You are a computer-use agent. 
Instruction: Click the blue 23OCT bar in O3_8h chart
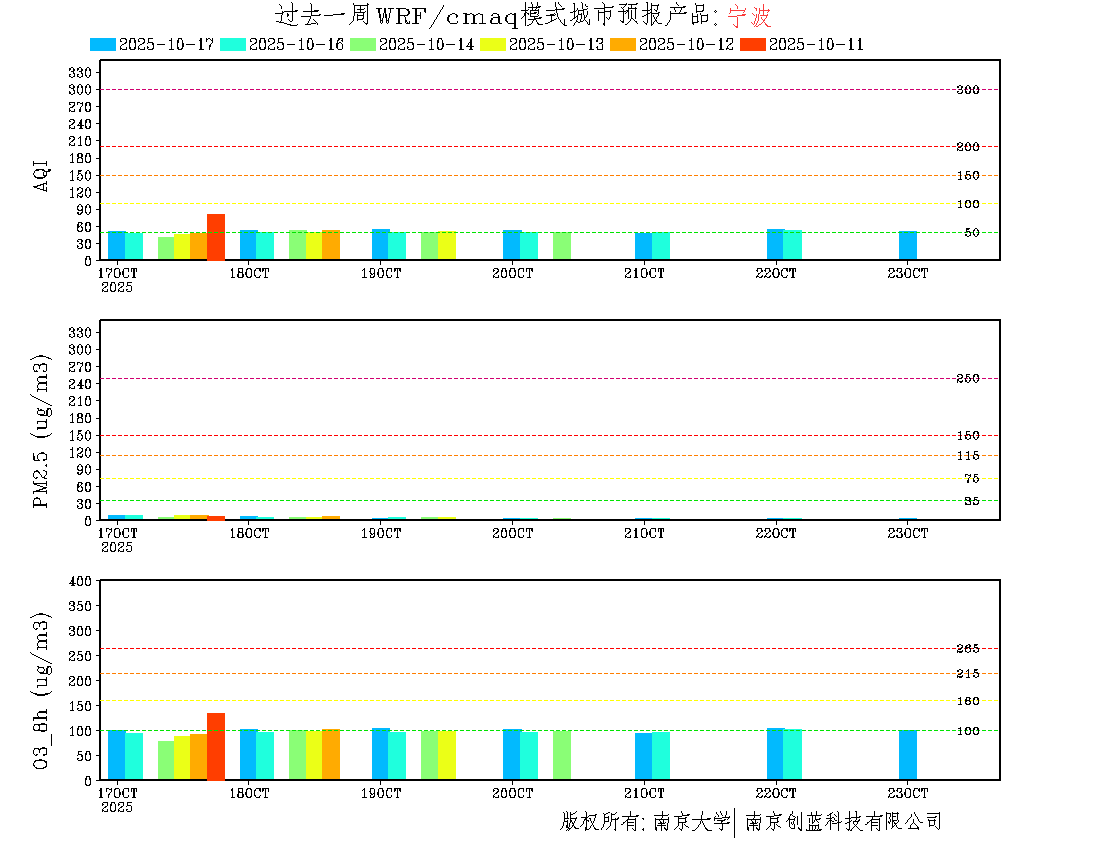click(907, 755)
